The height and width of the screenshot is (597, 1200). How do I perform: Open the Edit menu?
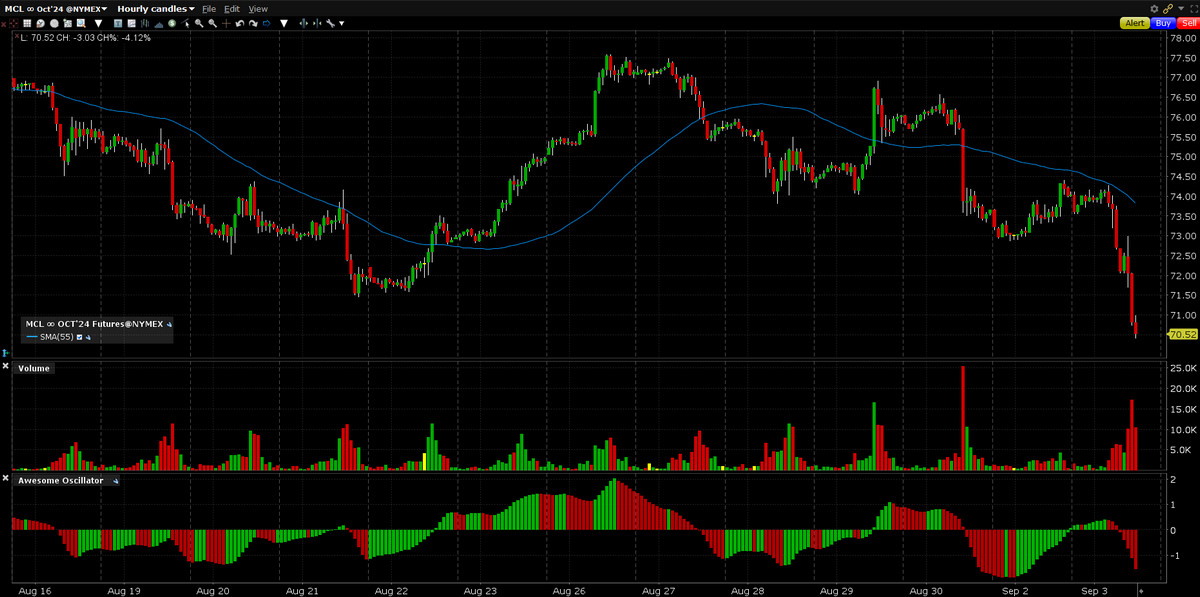click(x=232, y=8)
